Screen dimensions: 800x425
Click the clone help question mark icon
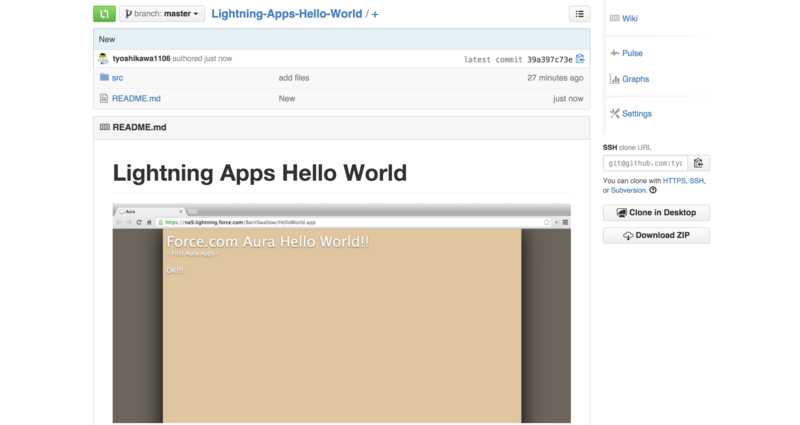(653, 190)
